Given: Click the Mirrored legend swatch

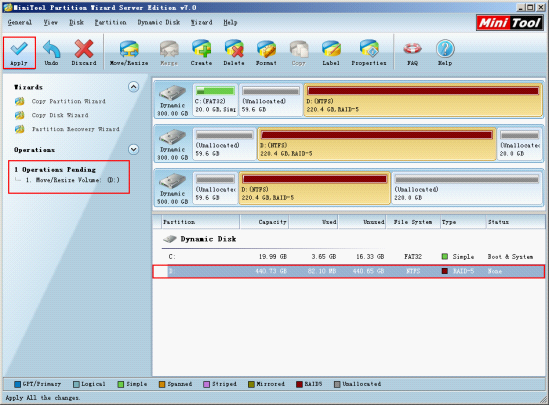Looking at the screenshot, I should (x=251, y=384).
